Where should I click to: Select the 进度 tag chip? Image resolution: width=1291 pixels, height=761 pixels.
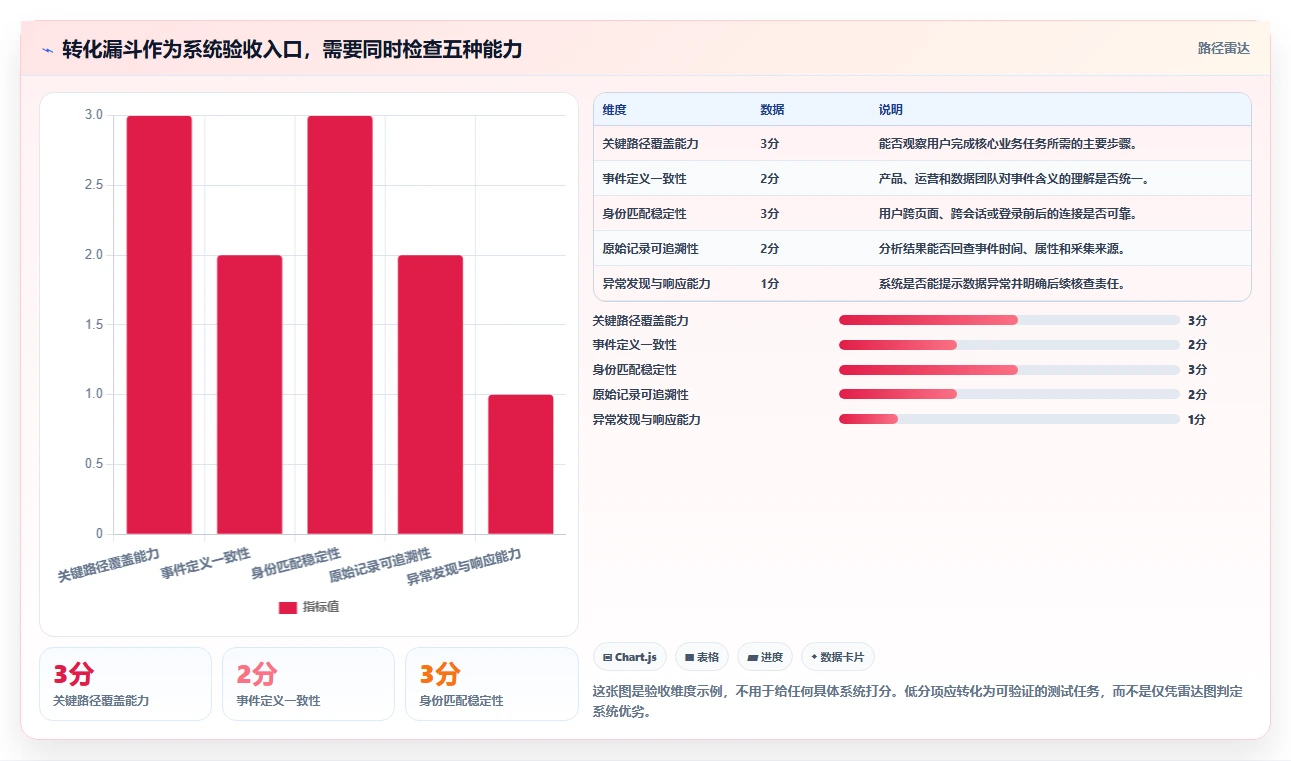coord(765,657)
